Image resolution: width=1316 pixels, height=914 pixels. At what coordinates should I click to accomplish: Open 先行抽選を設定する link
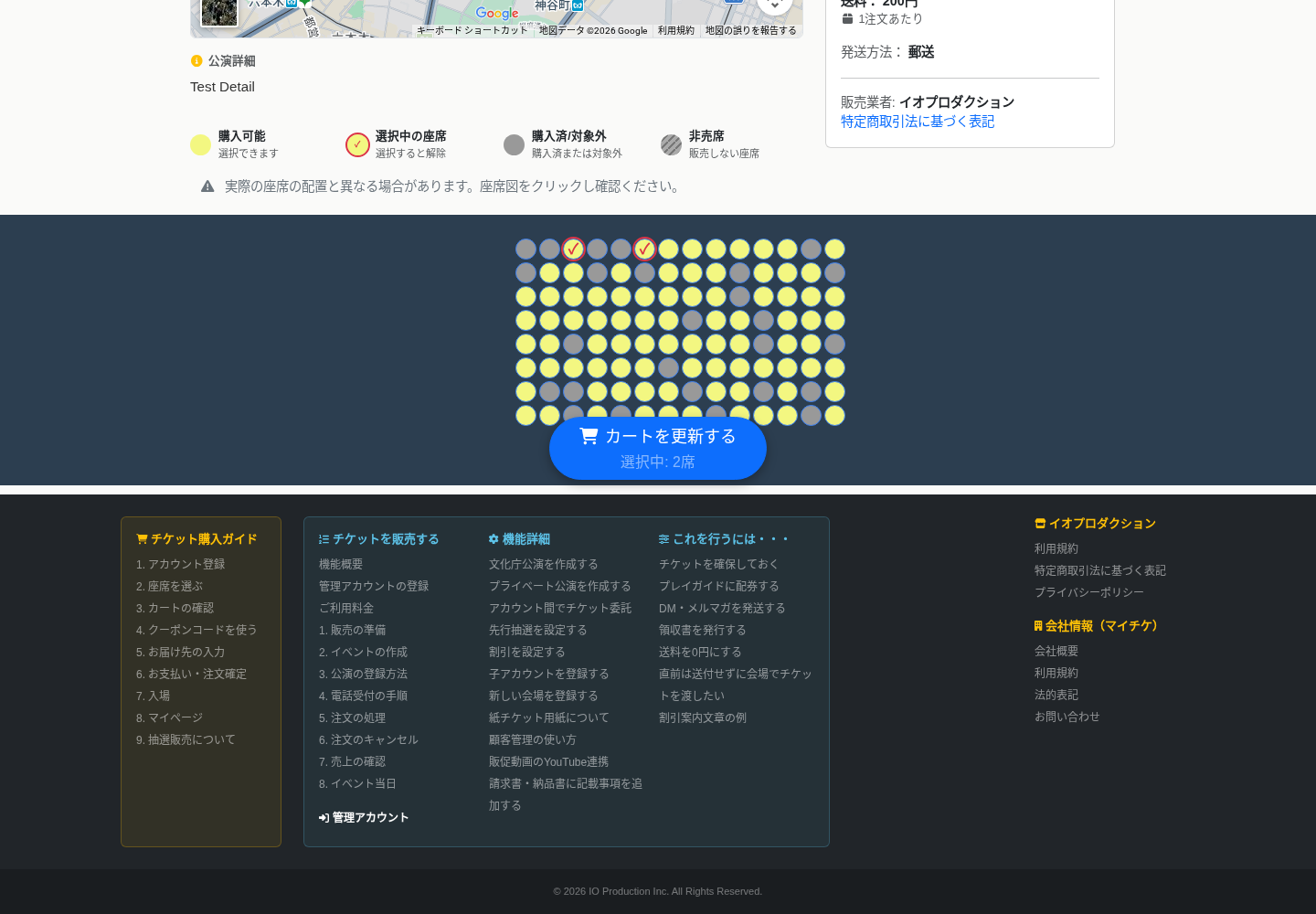pos(538,631)
